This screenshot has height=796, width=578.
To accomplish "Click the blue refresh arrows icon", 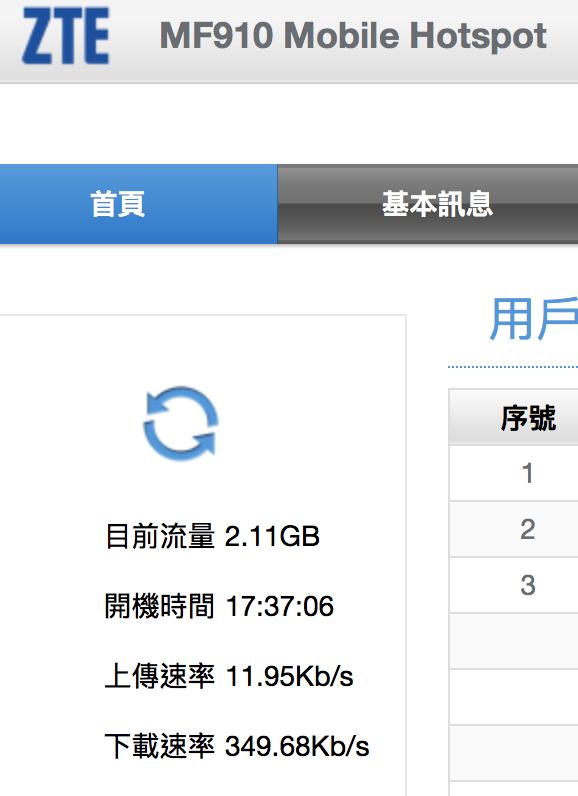I will click(181, 424).
